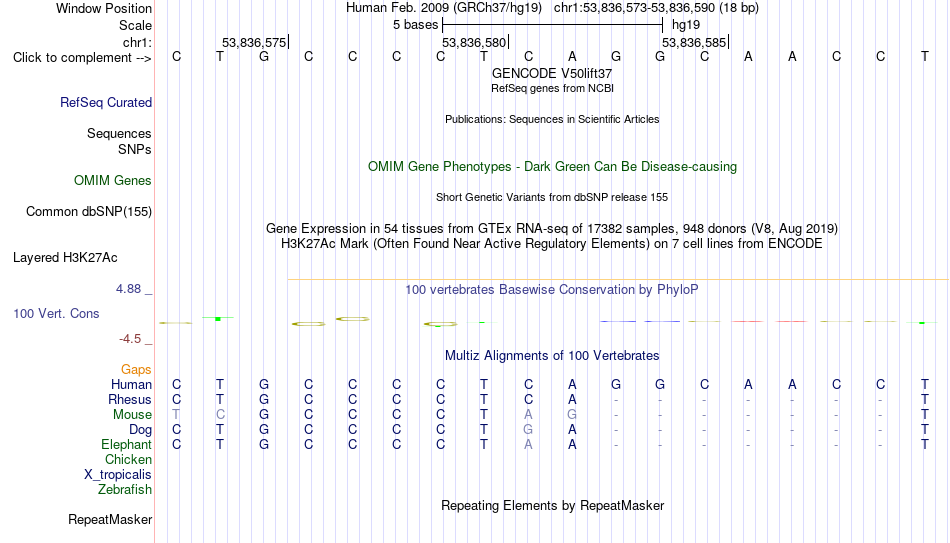Screen dimensions: 950x543
Task: Click the pale A in the Elephant row
Action: click(x=528, y=445)
